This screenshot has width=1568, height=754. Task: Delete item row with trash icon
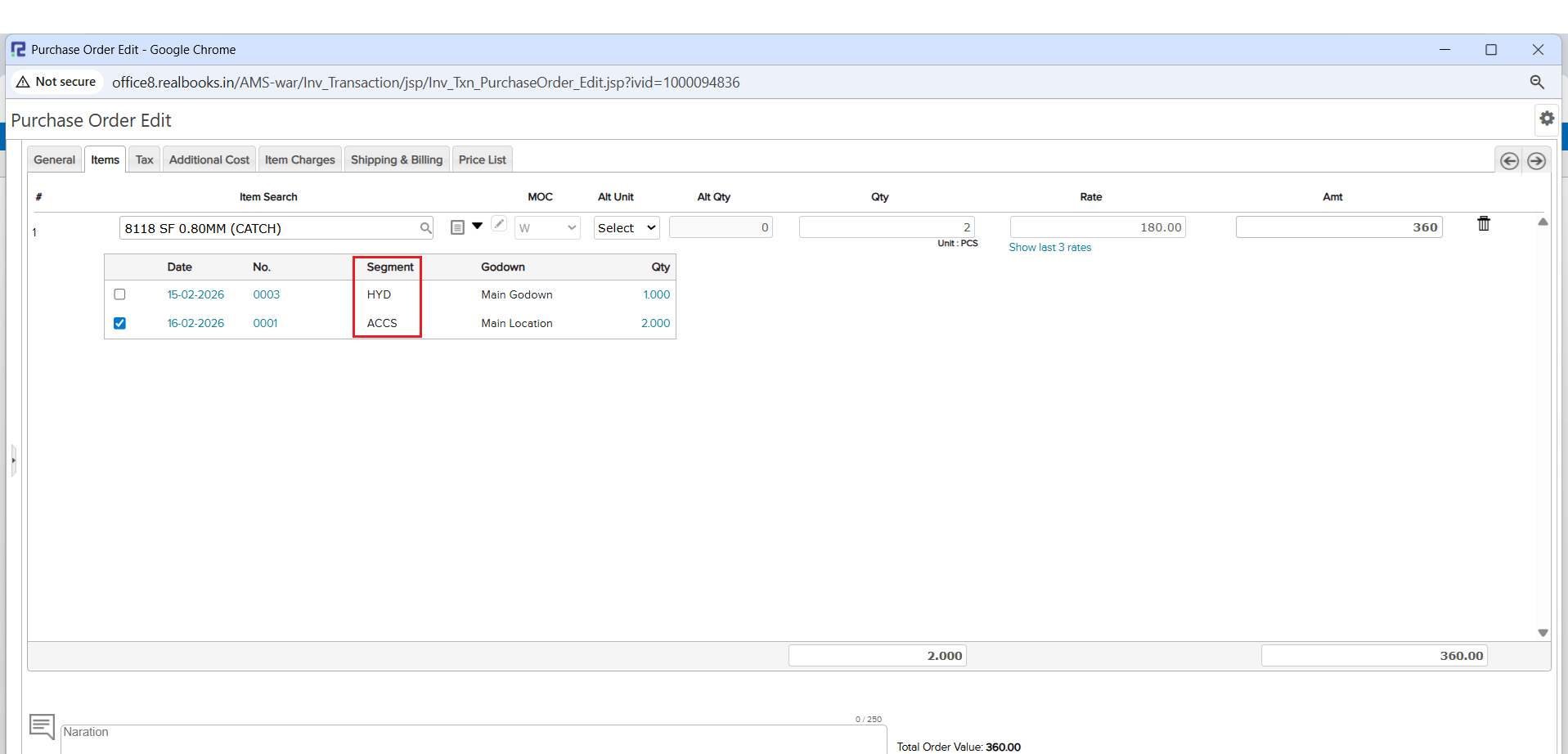tap(1483, 224)
